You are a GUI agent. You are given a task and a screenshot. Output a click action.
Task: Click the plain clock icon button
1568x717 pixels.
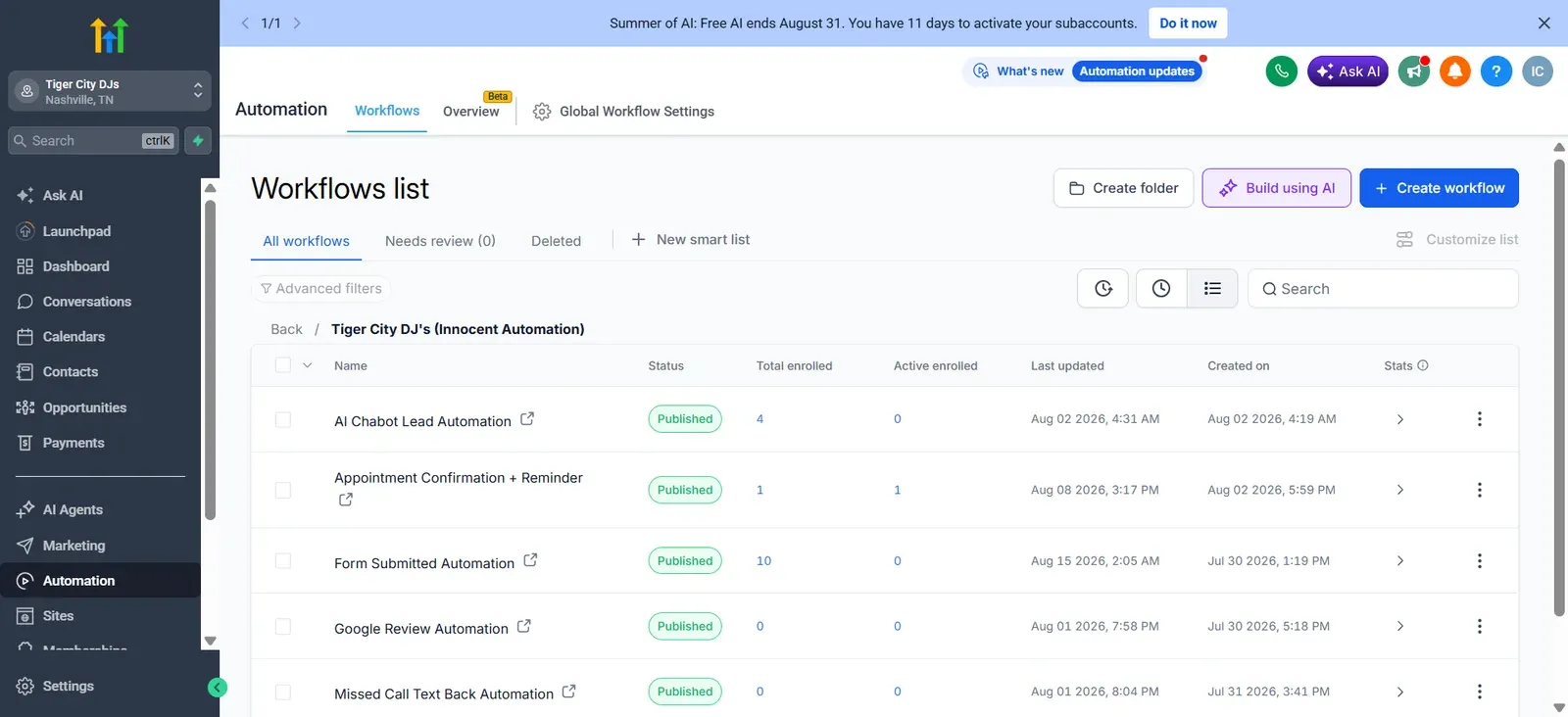click(1161, 289)
